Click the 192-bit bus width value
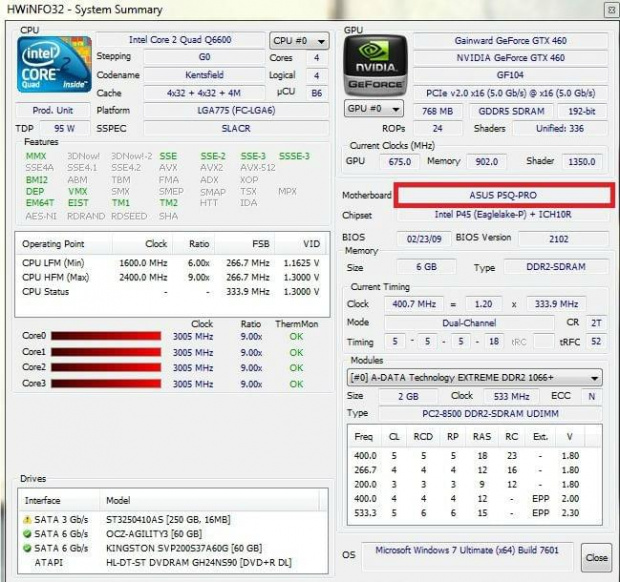620x582 pixels. coord(582,111)
